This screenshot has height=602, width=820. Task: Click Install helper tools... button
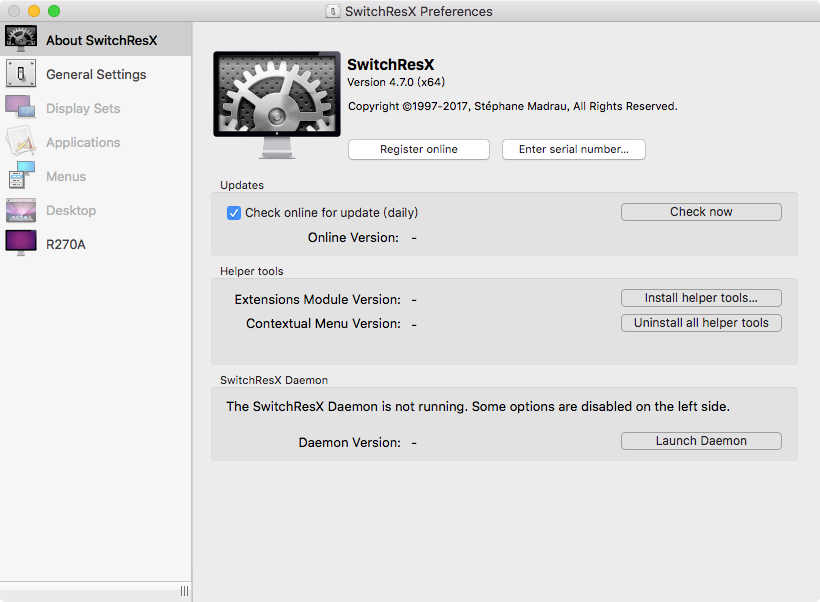[x=701, y=298]
